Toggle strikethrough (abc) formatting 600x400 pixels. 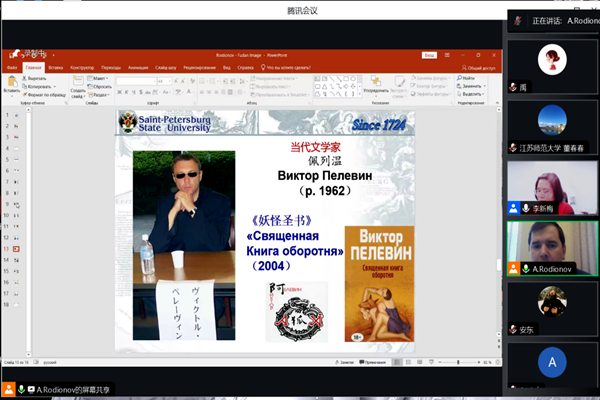[x=148, y=92]
